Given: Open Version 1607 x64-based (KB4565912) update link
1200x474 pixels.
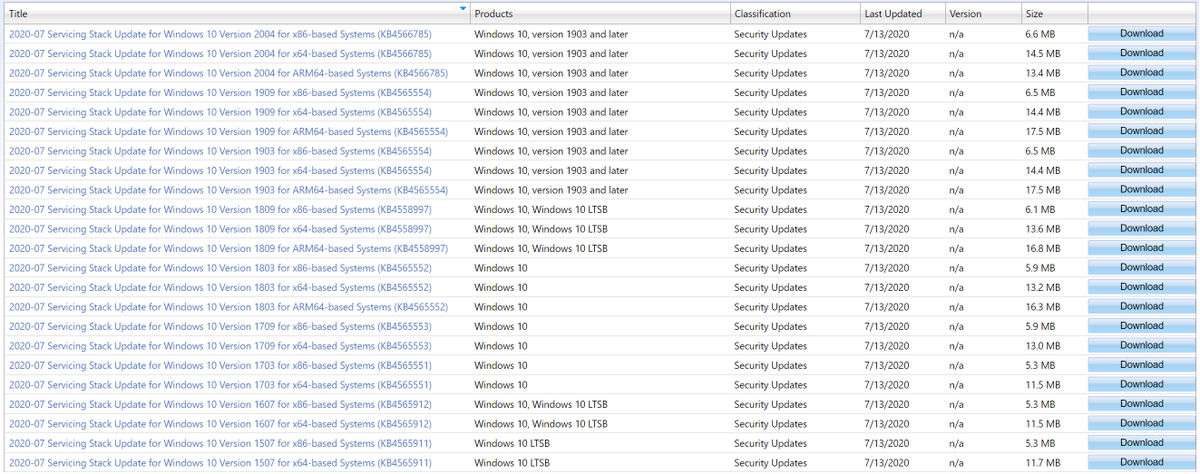Looking at the screenshot, I should tap(220, 424).
